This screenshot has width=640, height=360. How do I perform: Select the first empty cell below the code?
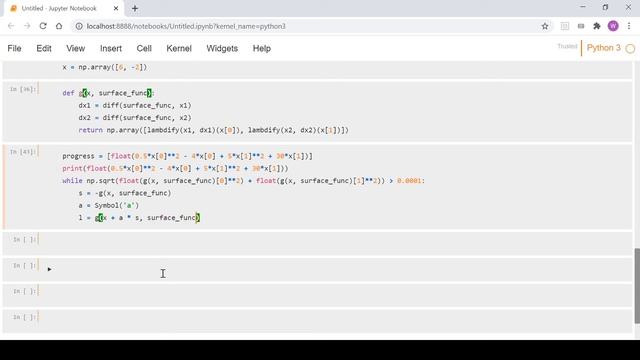click(x=318, y=243)
